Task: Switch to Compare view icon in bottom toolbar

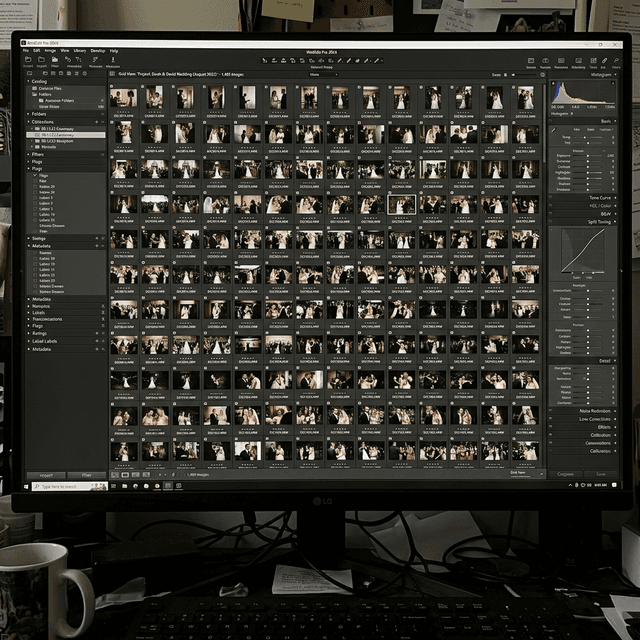Action: [x=136, y=475]
